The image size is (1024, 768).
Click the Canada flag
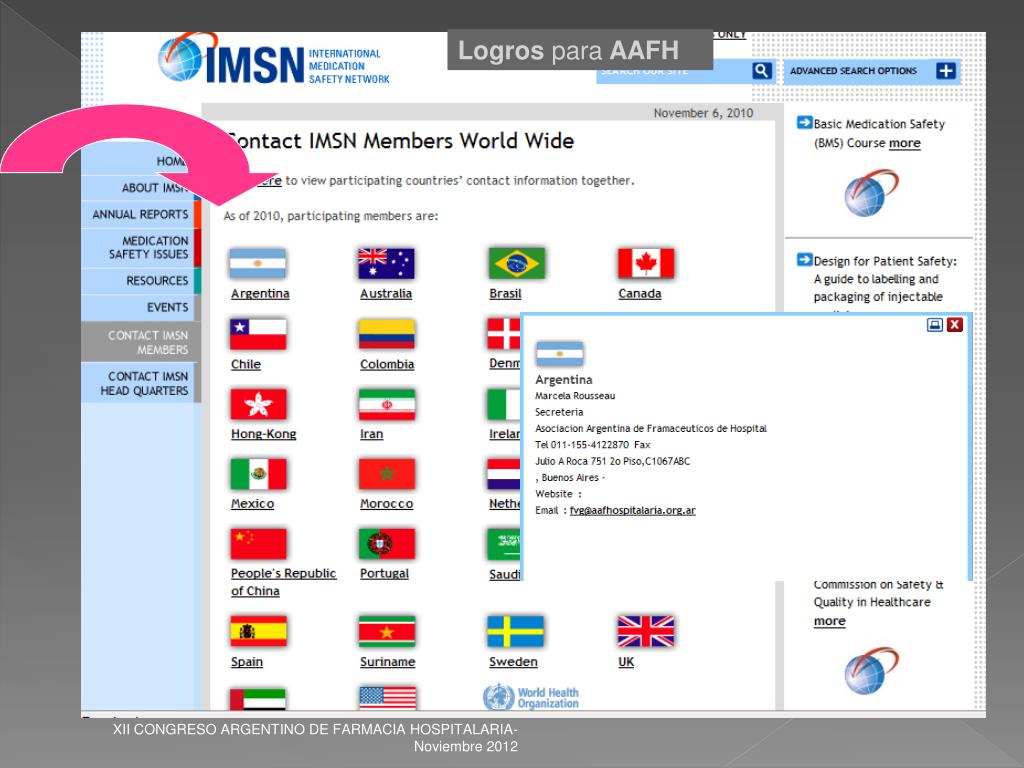(646, 263)
